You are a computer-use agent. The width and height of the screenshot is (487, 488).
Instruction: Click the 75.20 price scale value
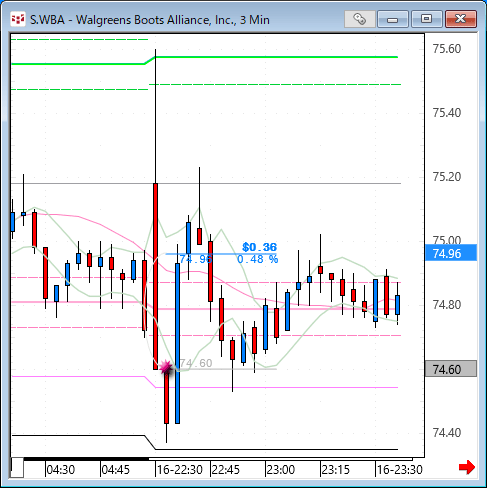447,177
